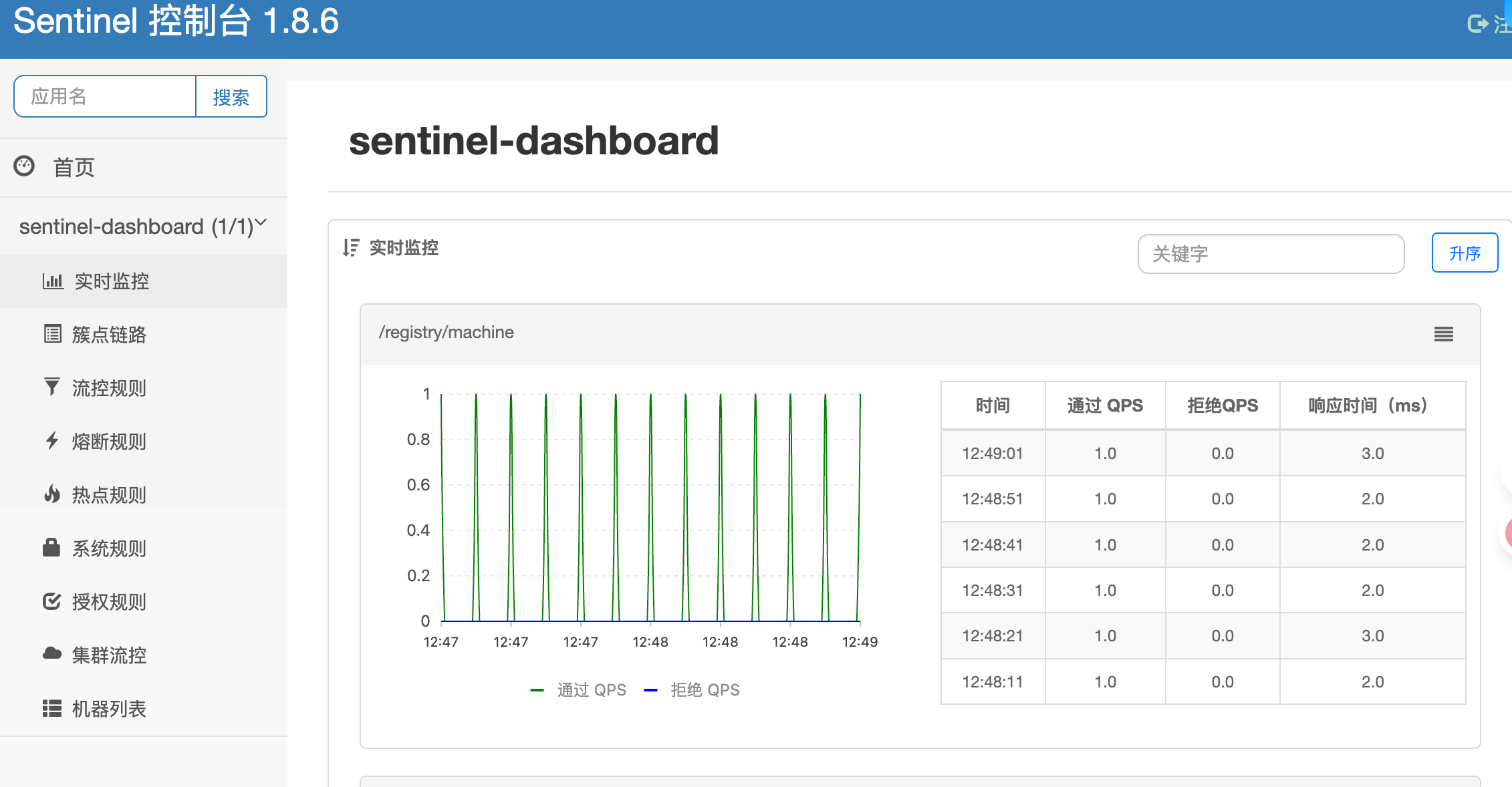
Task: Click the rows icon for 机器列表
Action: 52,708
